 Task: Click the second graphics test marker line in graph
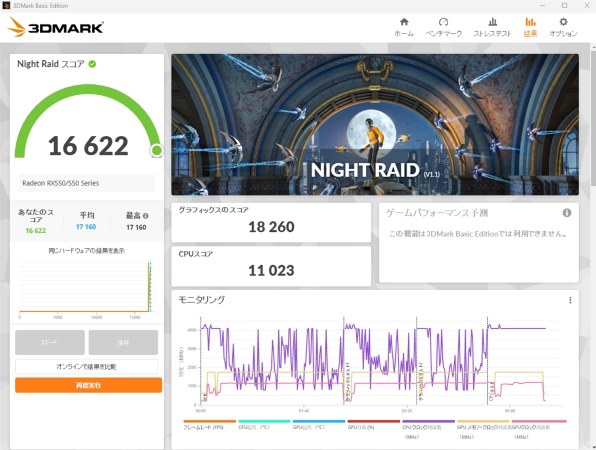(417, 361)
